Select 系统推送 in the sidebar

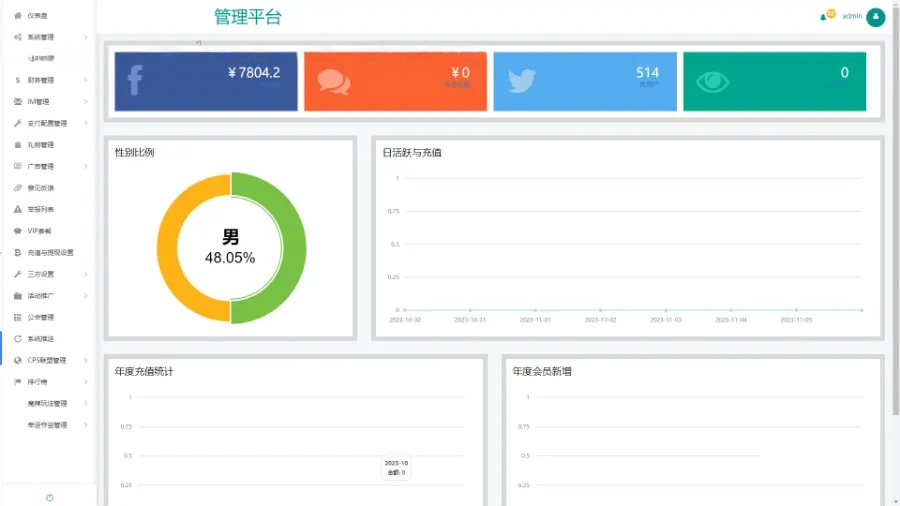(x=42, y=339)
